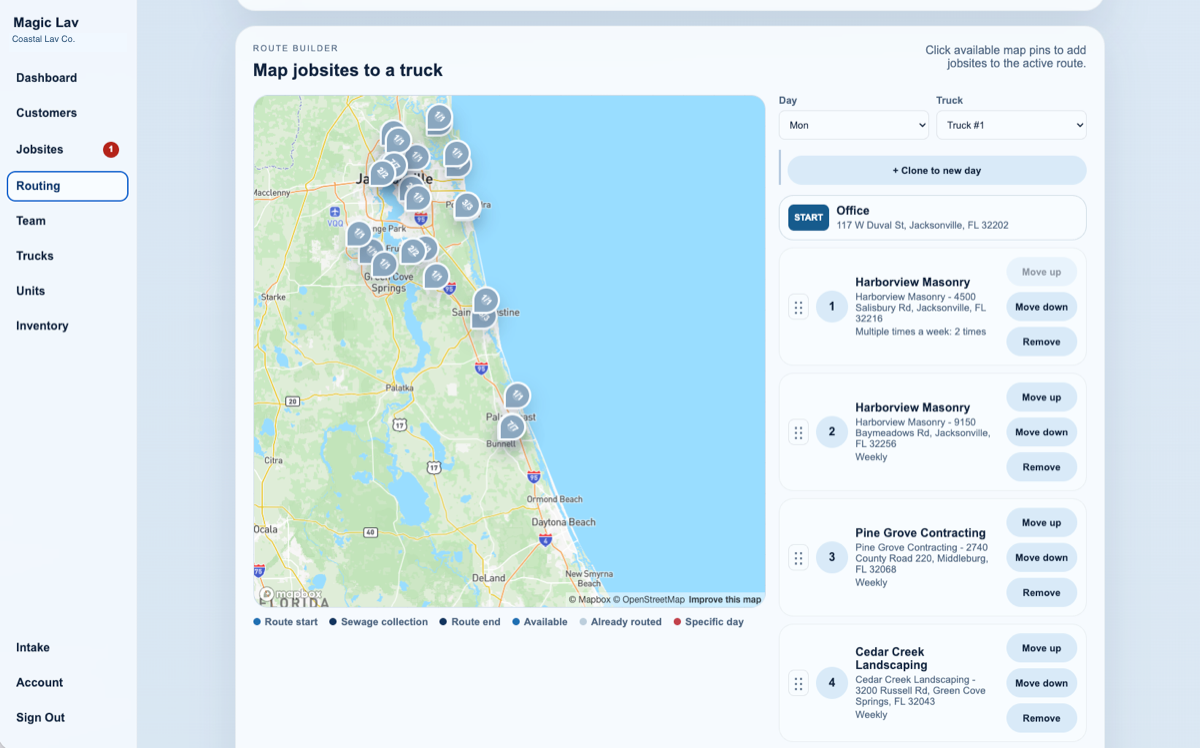This screenshot has height=748, width=1200.
Task: Remove Cedar Creek Landscaping from route
Action: 1041,718
